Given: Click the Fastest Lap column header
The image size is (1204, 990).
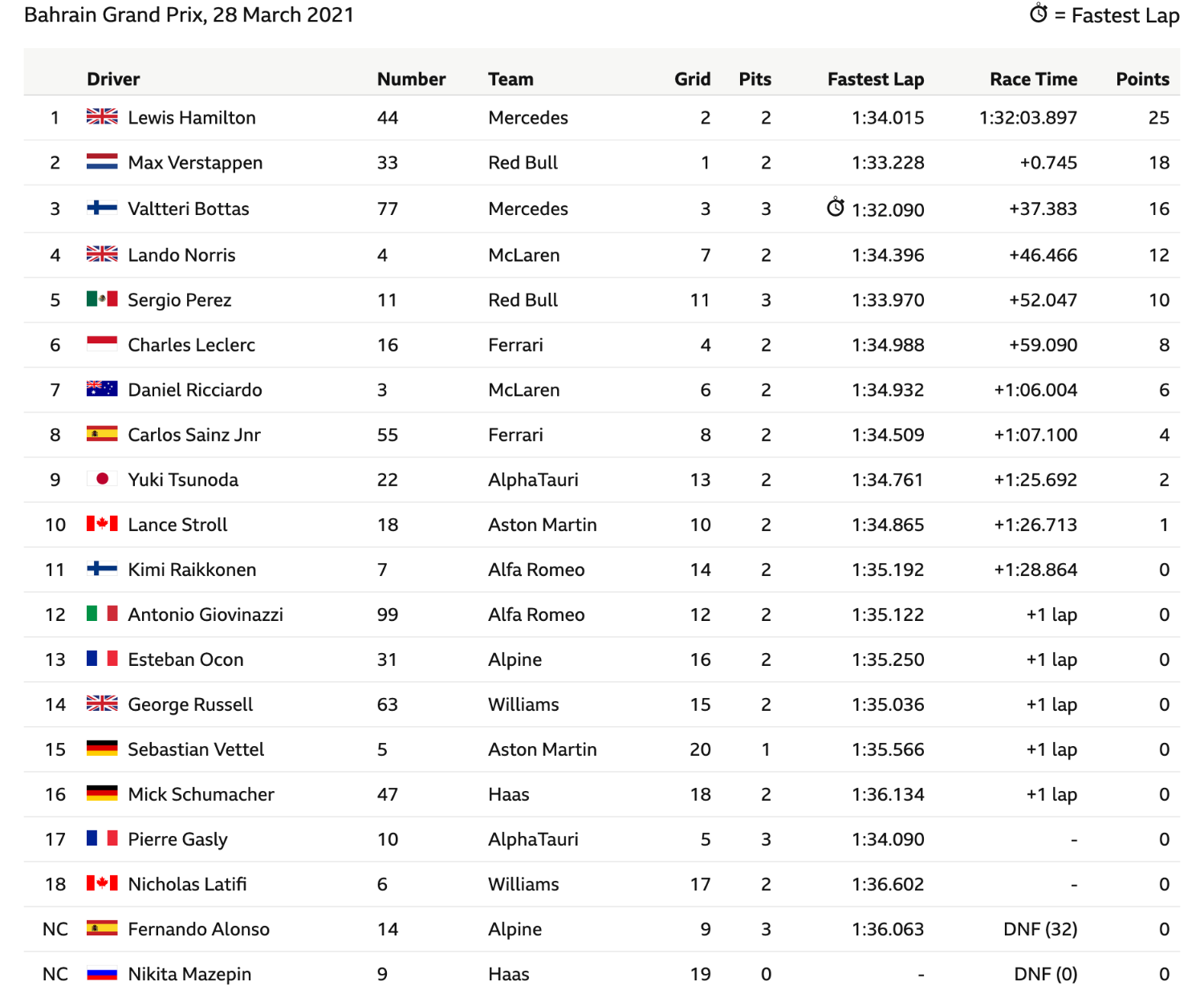Looking at the screenshot, I should 876,79.
